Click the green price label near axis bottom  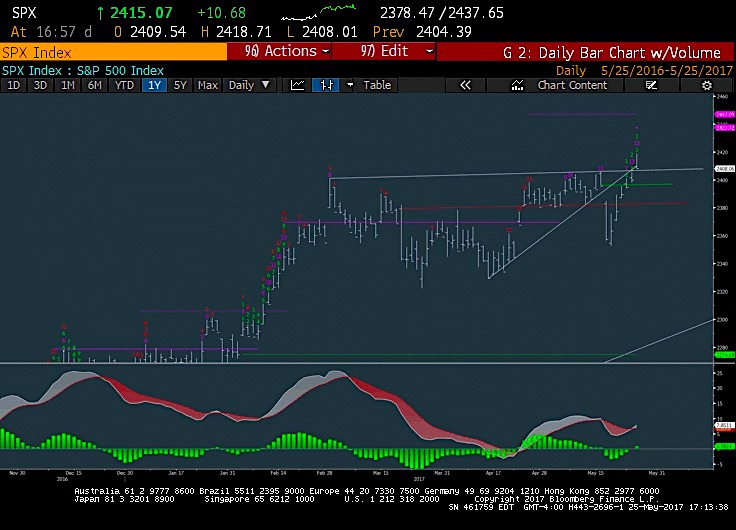point(724,355)
